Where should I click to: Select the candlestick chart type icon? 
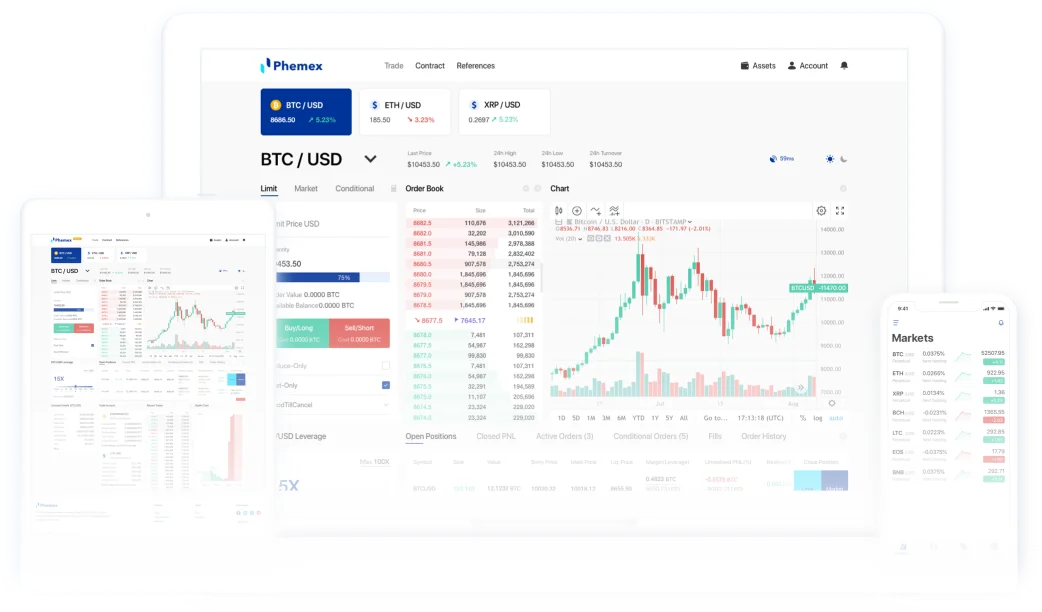point(559,211)
